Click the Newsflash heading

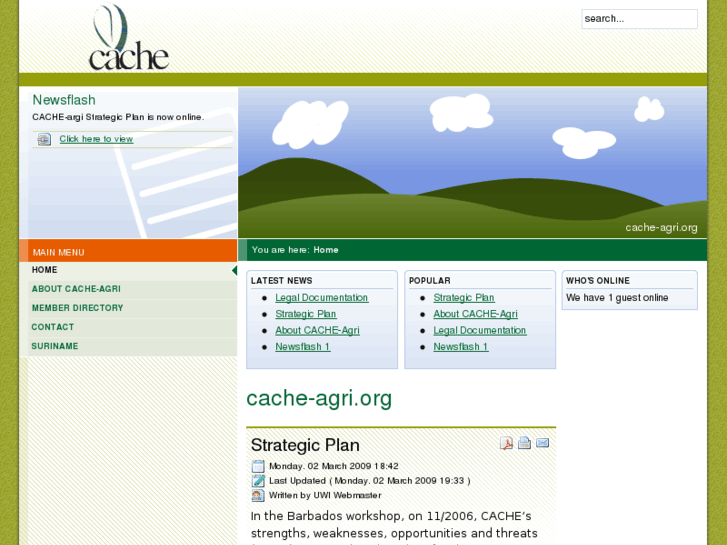[64, 100]
